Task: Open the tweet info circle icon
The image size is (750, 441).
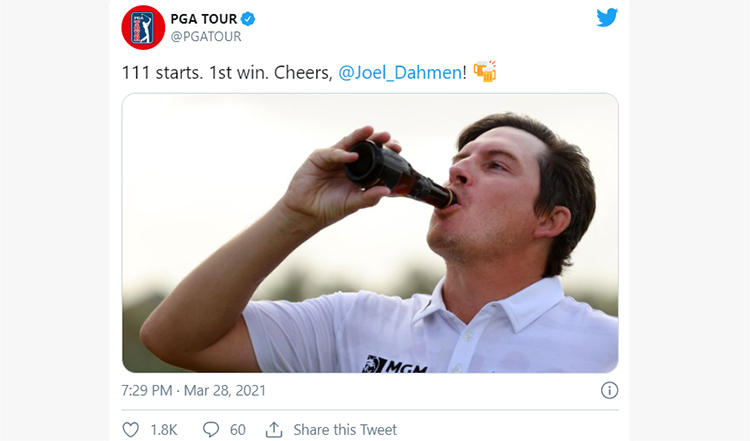Action: [x=609, y=390]
